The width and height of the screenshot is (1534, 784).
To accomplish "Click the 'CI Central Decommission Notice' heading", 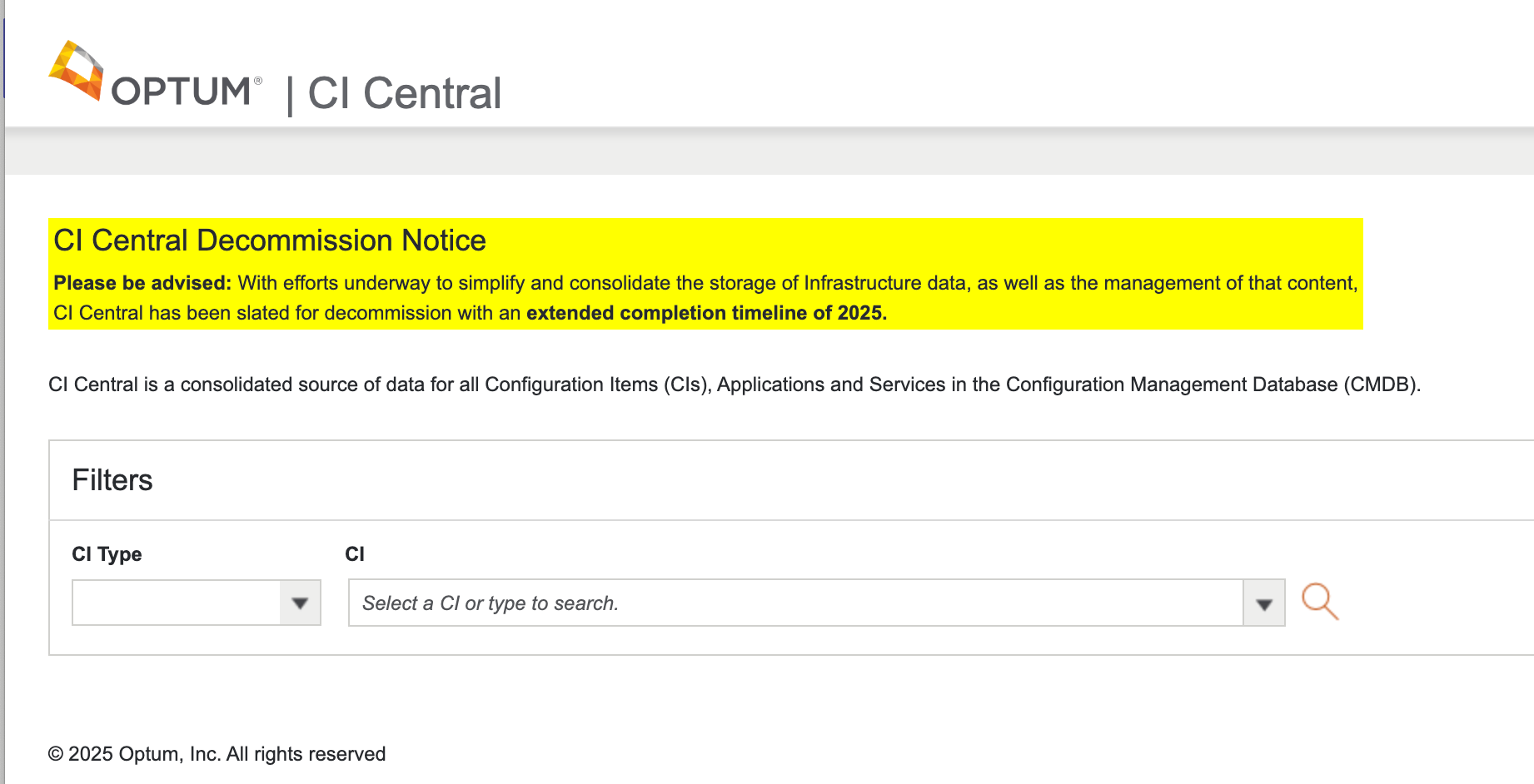I will pos(270,241).
